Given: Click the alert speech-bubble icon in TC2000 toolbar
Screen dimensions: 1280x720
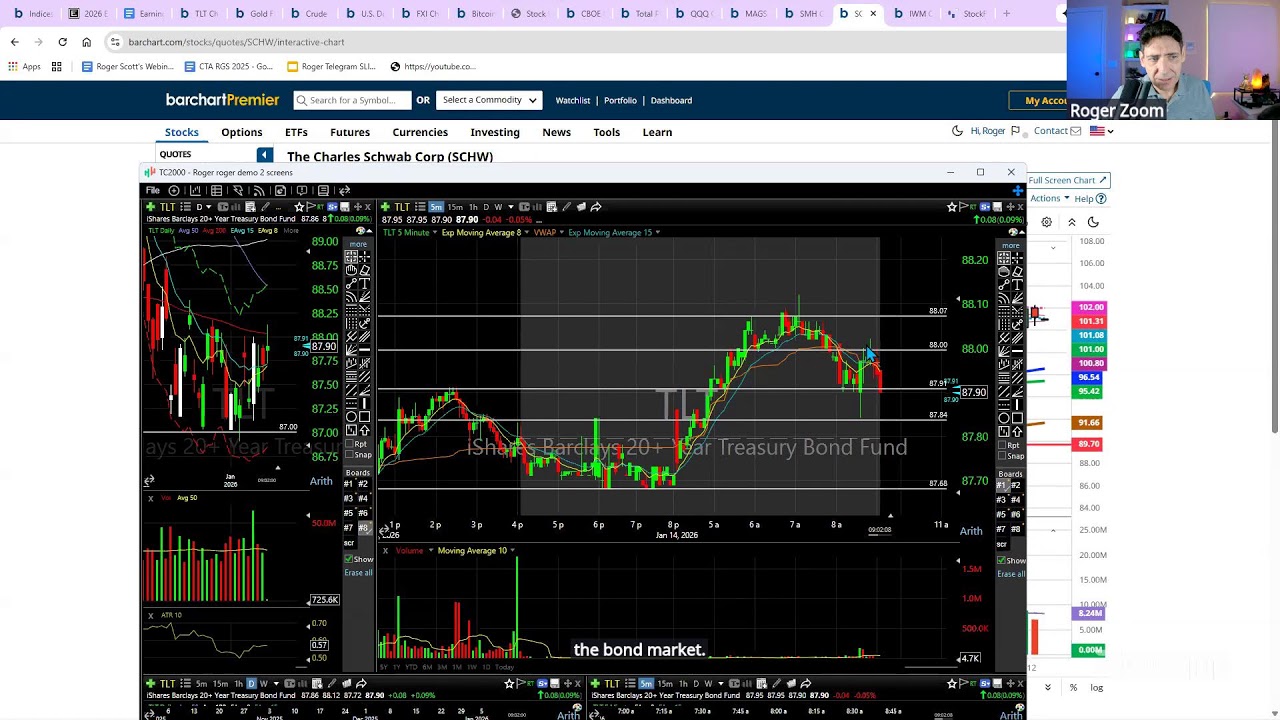Looking at the screenshot, I should click(302, 190).
